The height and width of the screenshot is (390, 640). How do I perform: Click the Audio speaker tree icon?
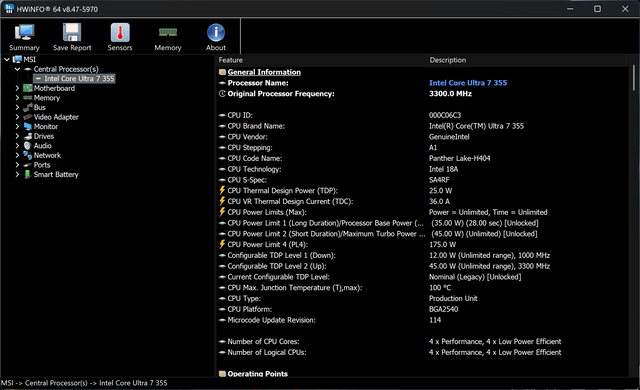tap(27, 146)
